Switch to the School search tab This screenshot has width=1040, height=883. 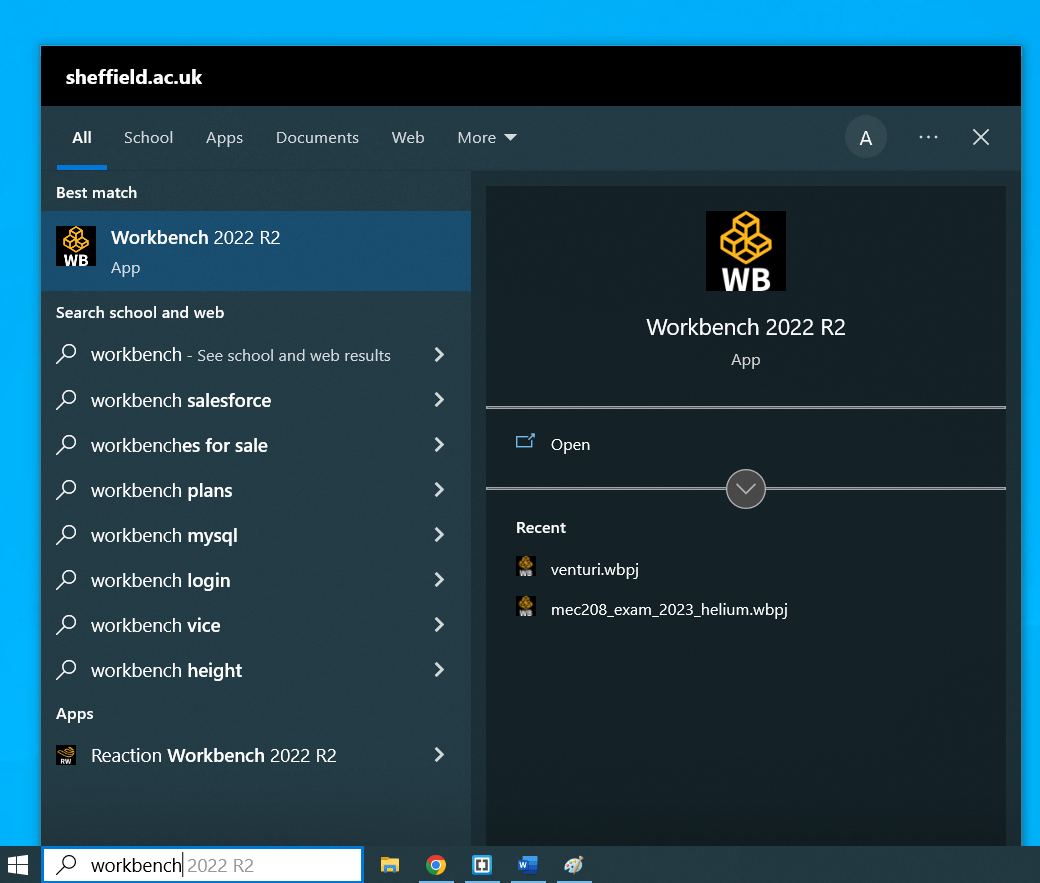149,137
